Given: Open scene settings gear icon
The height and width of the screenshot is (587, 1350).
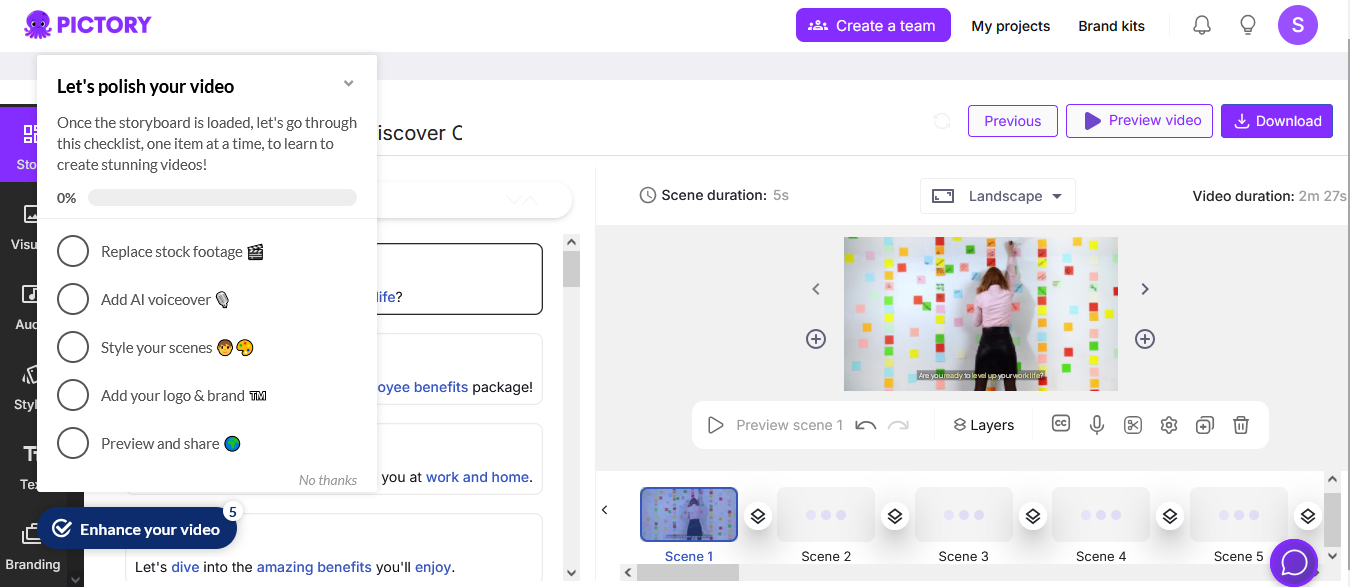Looking at the screenshot, I should click(x=1169, y=425).
